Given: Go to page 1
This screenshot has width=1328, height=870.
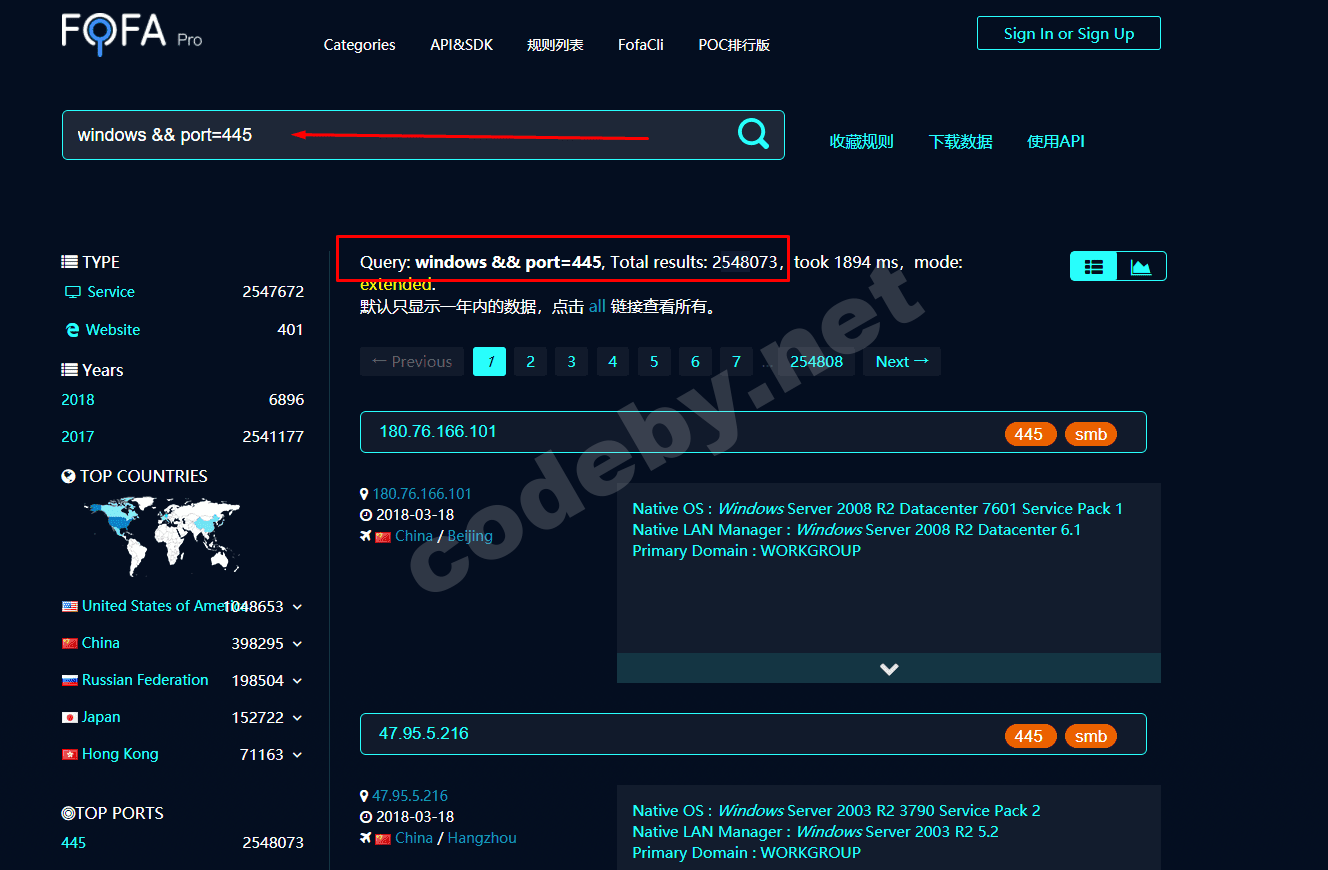Looking at the screenshot, I should pos(489,362).
